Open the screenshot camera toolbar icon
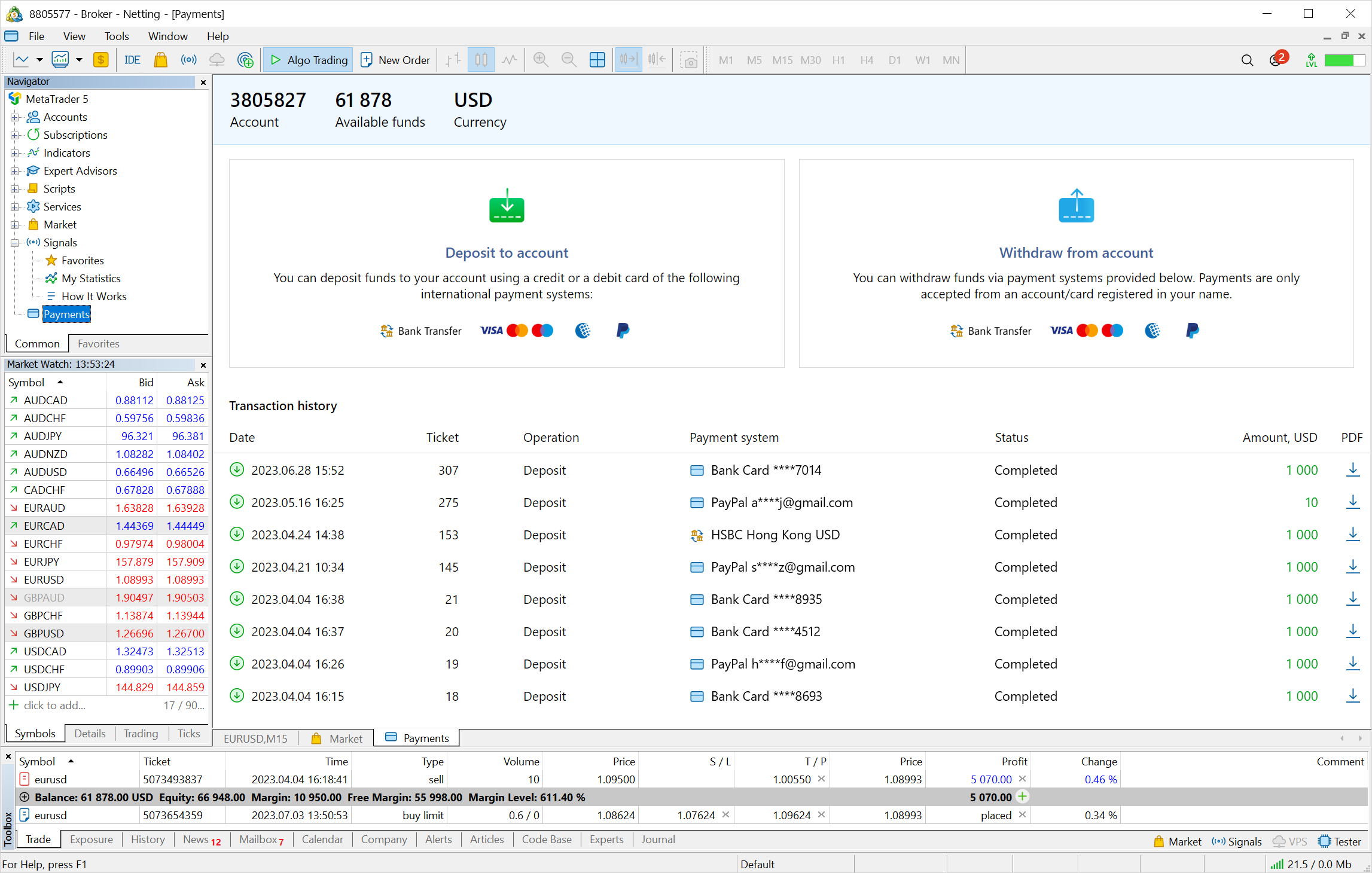 coord(689,60)
